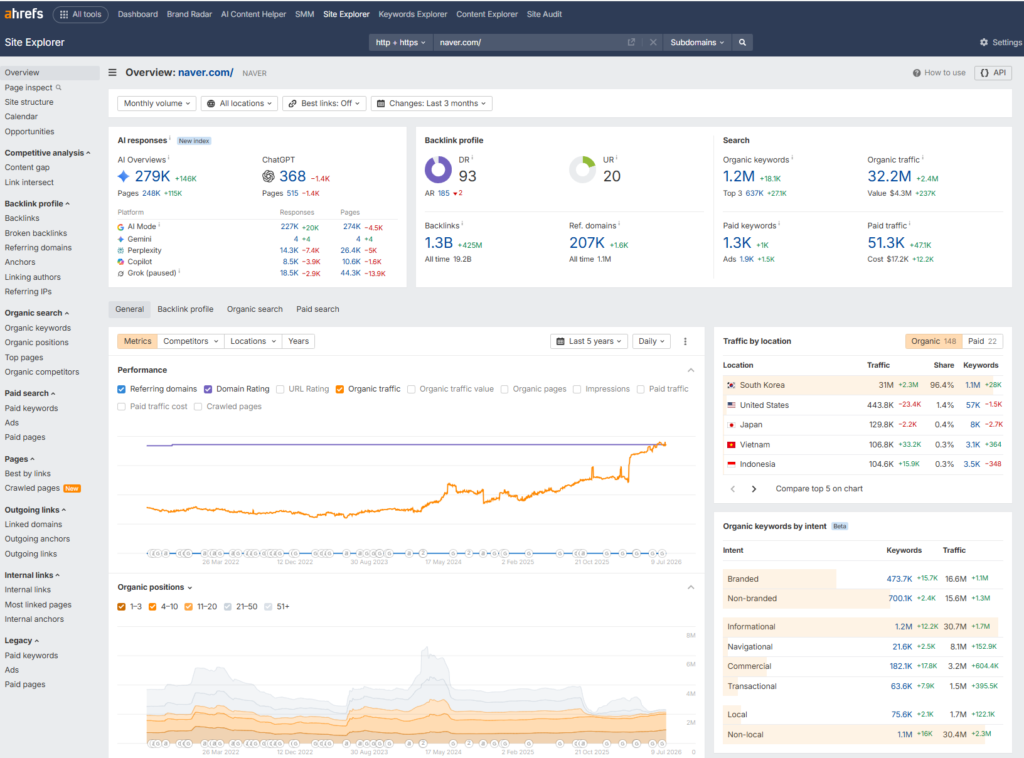Click the search magnifier icon in URL bar
The height and width of the screenshot is (758, 1024).
click(x=742, y=42)
